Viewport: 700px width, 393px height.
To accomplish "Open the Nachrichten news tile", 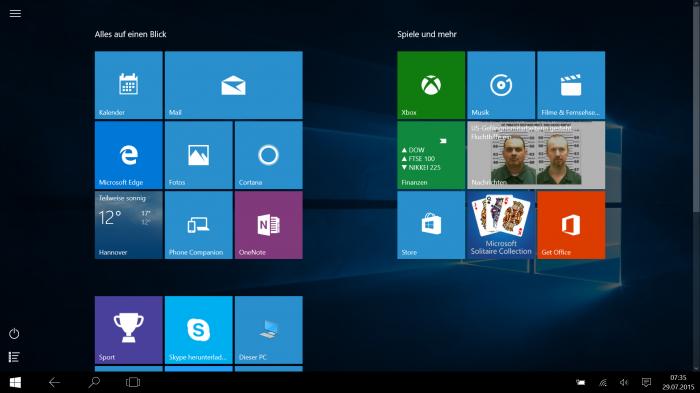I will coord(536,155).
